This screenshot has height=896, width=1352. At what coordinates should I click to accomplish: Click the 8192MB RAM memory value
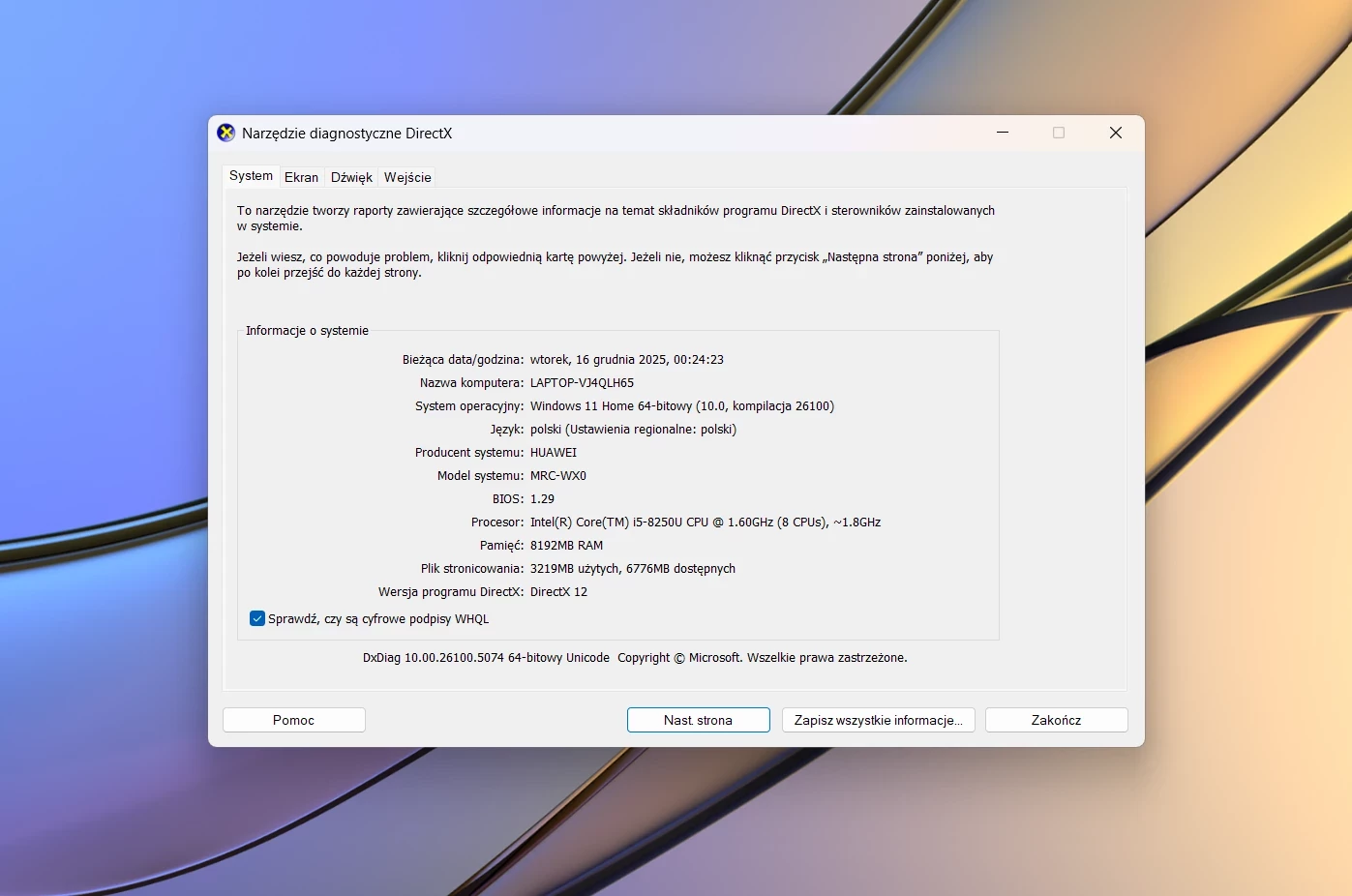coord(566,546)
